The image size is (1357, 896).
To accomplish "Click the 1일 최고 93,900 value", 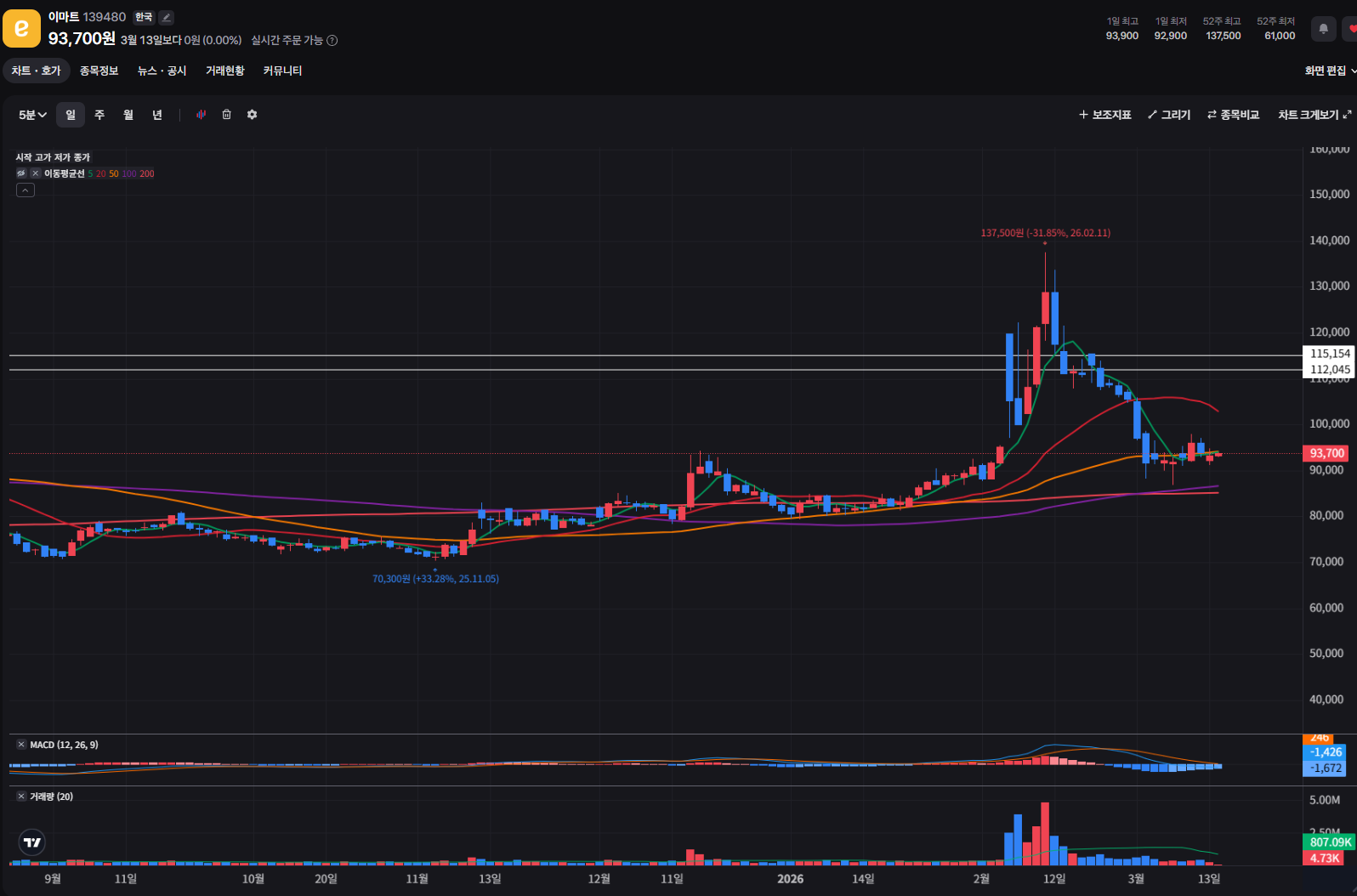I will click(x=1122, y=36).
